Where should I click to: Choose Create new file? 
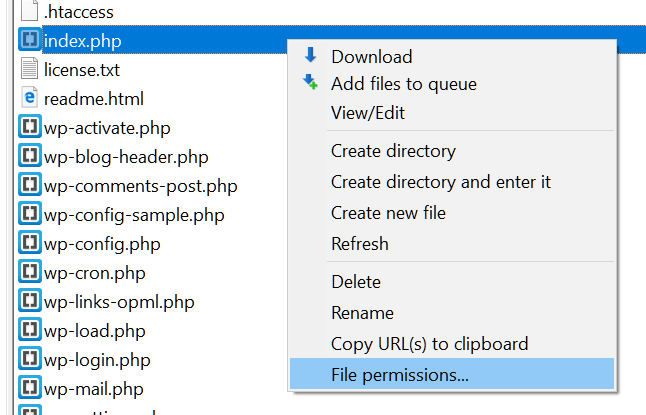[x=389, y=213]
